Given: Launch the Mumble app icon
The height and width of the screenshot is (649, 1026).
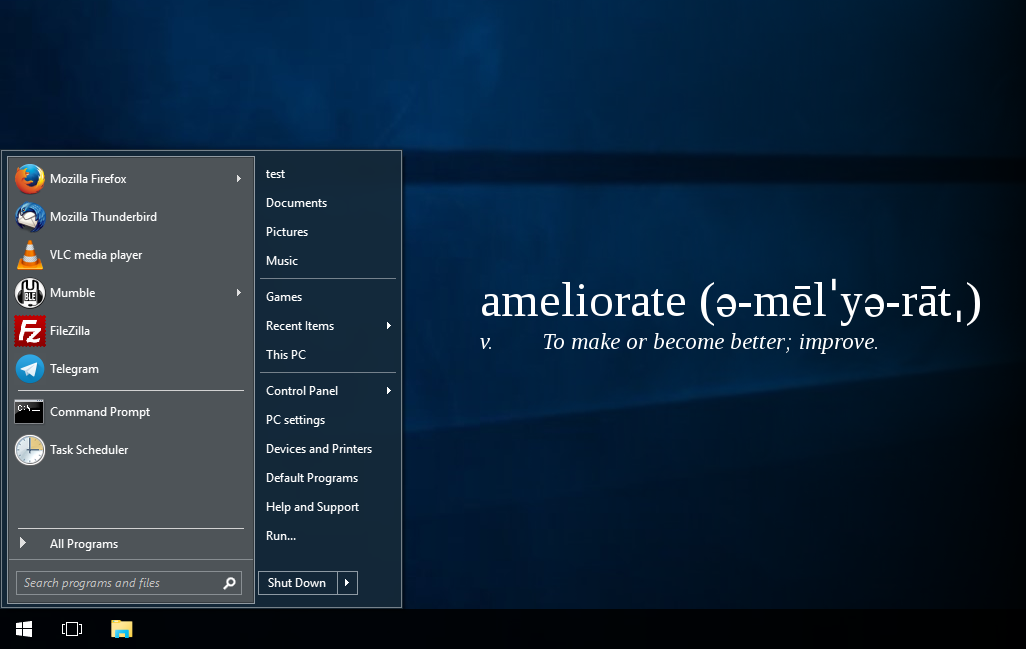Looking at the screenshot, I should (30, 293).
